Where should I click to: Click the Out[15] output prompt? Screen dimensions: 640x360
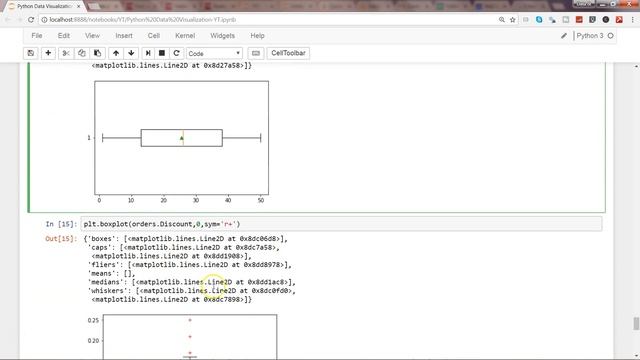(x=61, y=239)
